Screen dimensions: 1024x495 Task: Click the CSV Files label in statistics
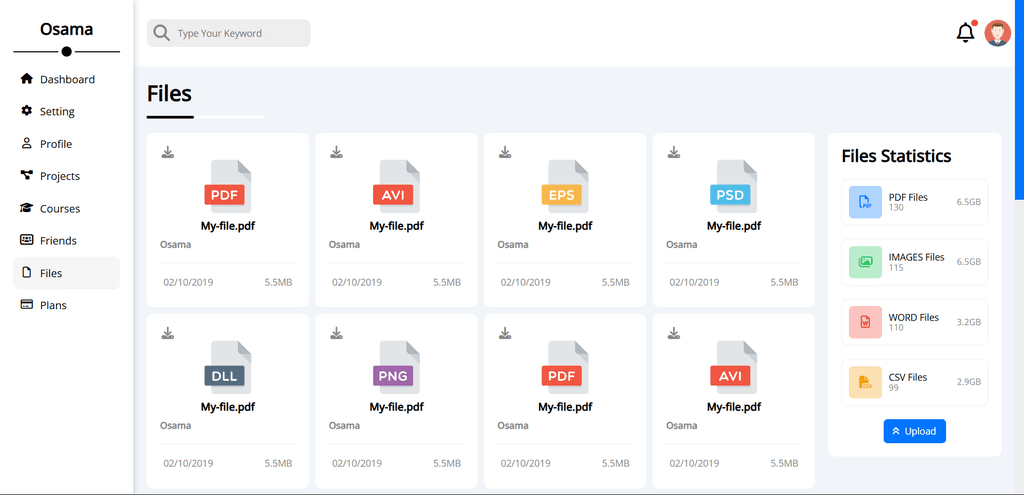pos(908,377)
